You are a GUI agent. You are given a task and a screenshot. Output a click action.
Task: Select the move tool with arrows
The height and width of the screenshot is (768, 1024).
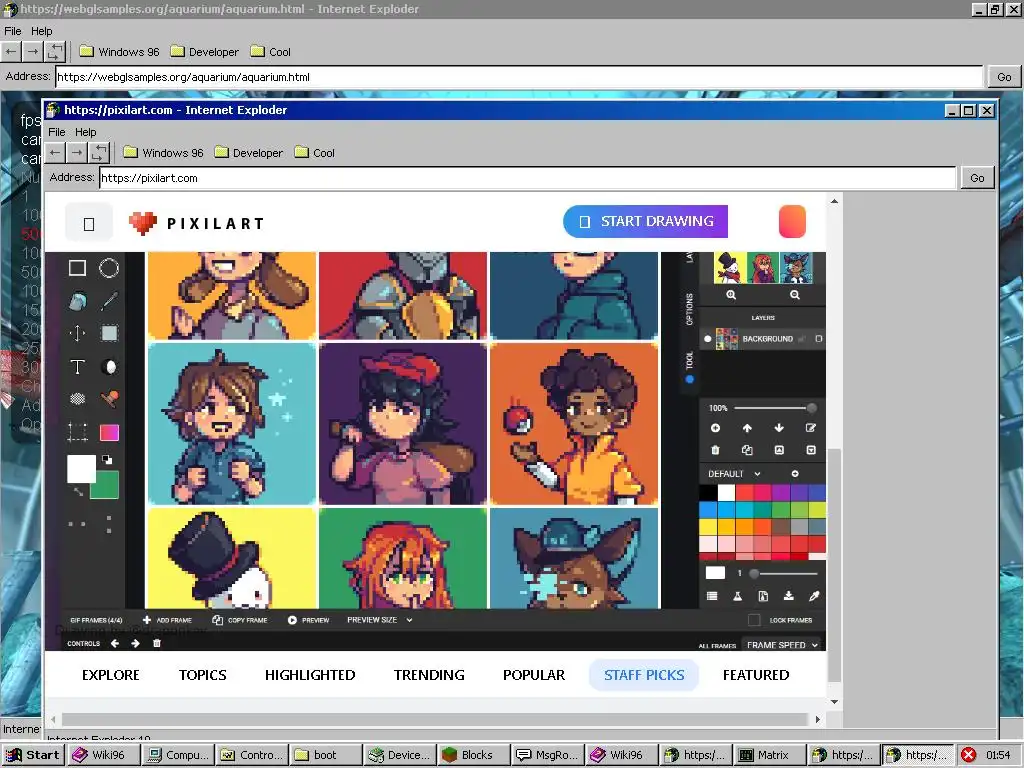pyautogui.click(x=78, y=334)
